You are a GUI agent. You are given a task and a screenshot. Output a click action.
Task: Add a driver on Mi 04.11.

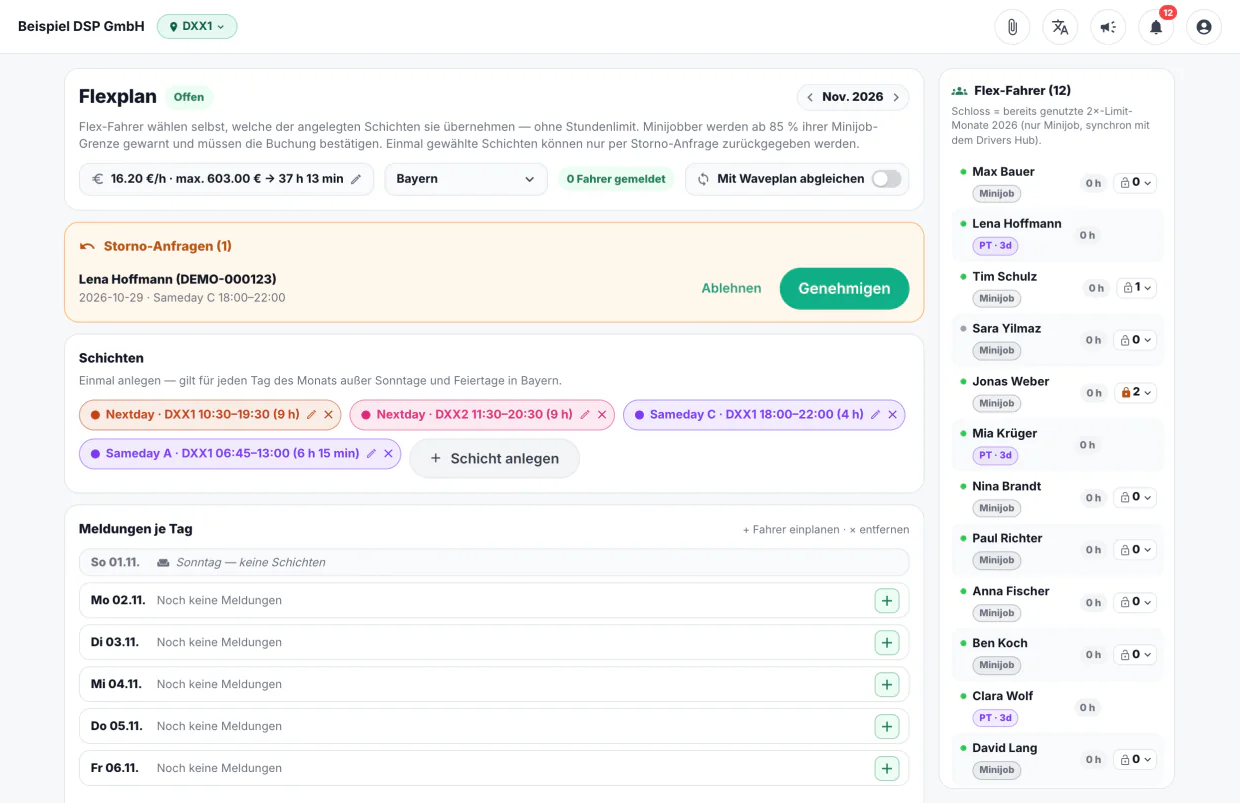(887, 684)
